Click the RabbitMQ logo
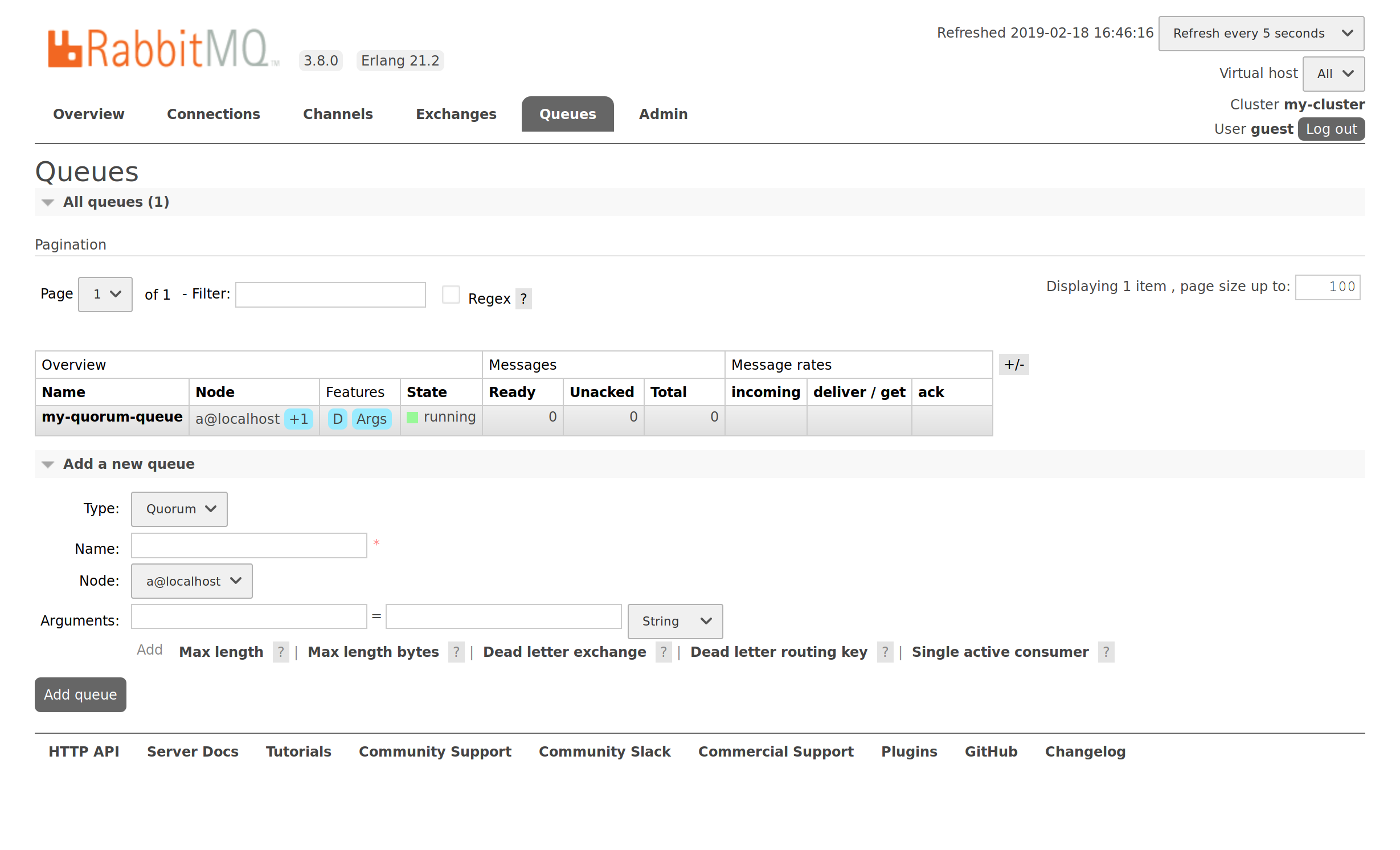This screenshot has width=1400, height=850. pos(162,49)
